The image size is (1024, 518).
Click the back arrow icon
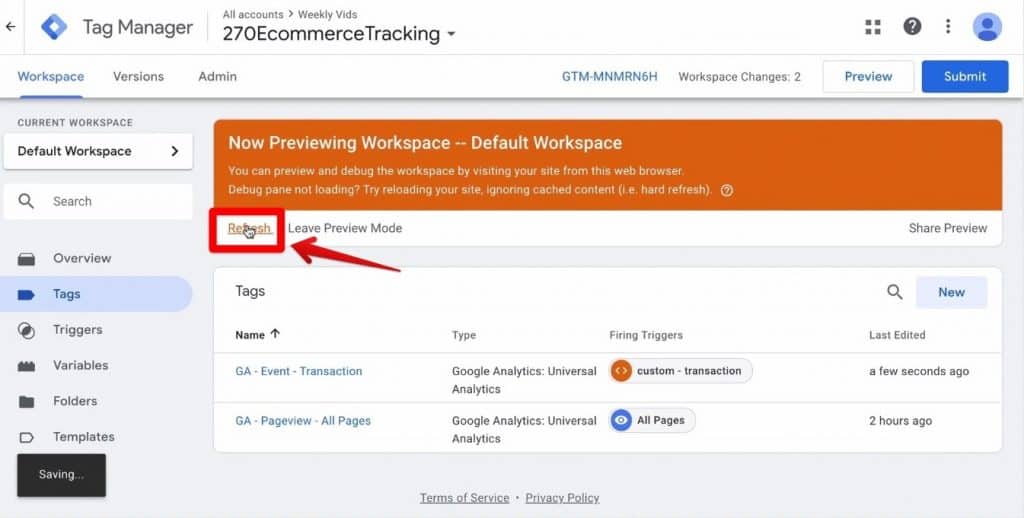11,27
